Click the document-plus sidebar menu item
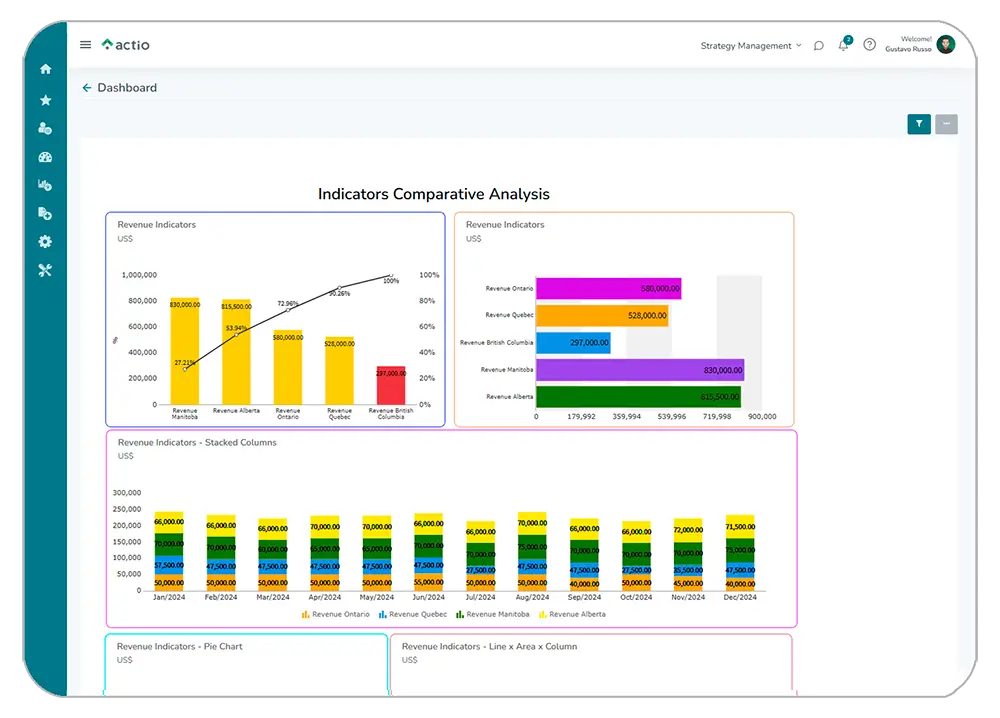The image size is (1000, 718). pyautogui.click(x=45, y=213)
